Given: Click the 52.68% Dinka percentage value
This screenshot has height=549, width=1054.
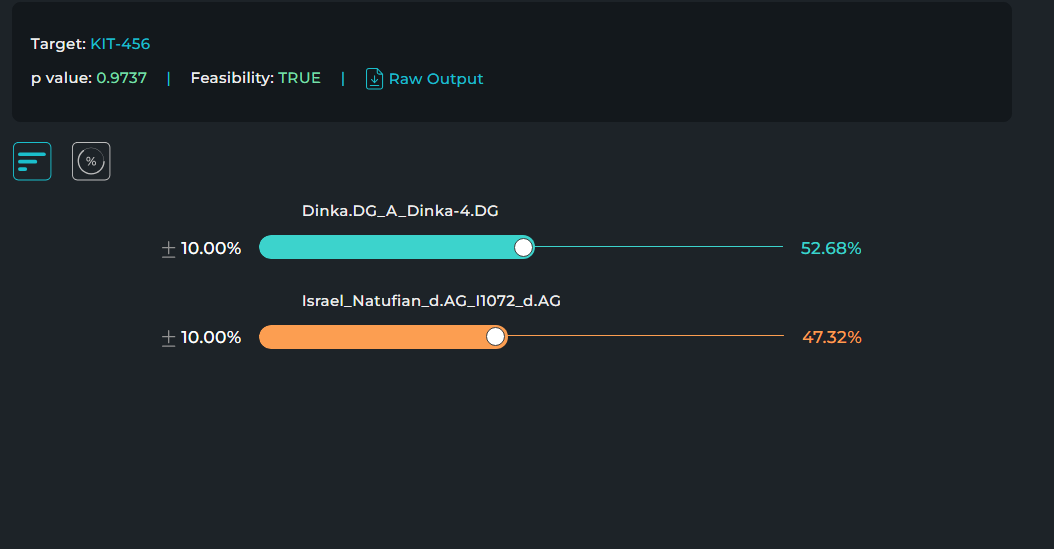Looking at the screenshot, I should click(831, 249).
